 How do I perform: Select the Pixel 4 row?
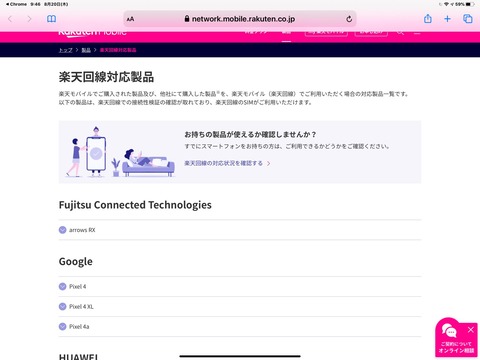240,287
